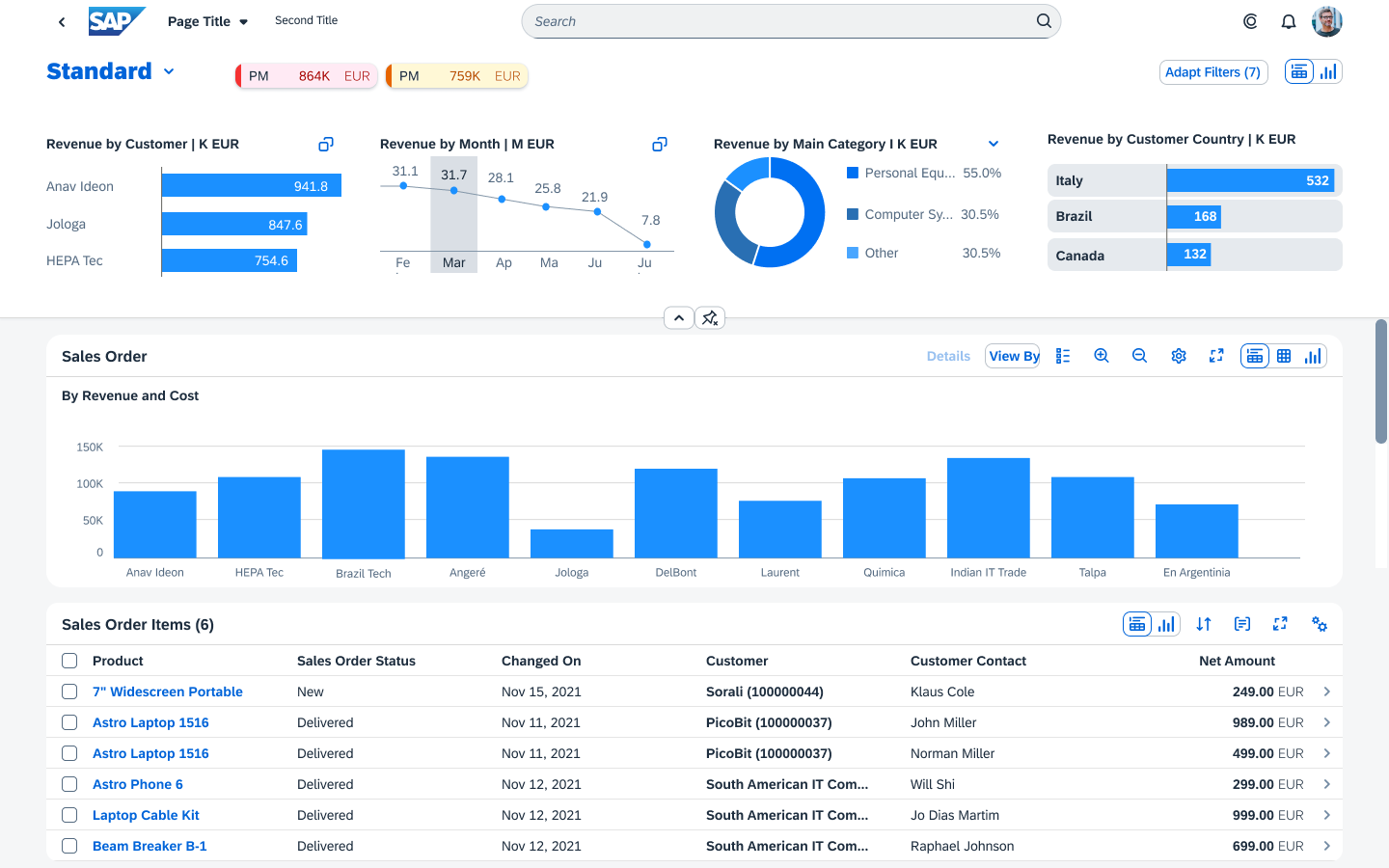
Task: Check the Laptop Cable Kit row
Action: click(x=69, y=815)
